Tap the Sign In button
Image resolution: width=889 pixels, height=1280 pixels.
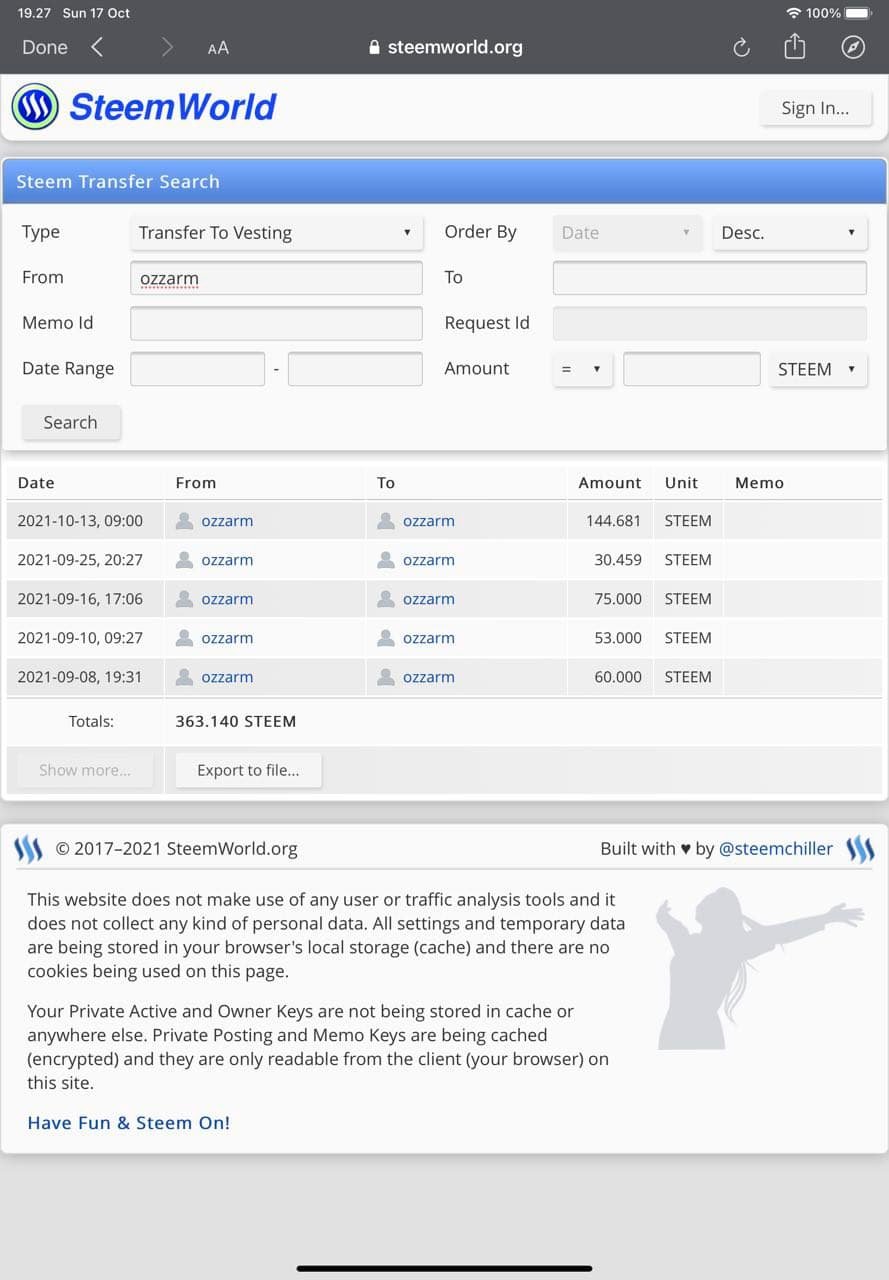[815, 108]
